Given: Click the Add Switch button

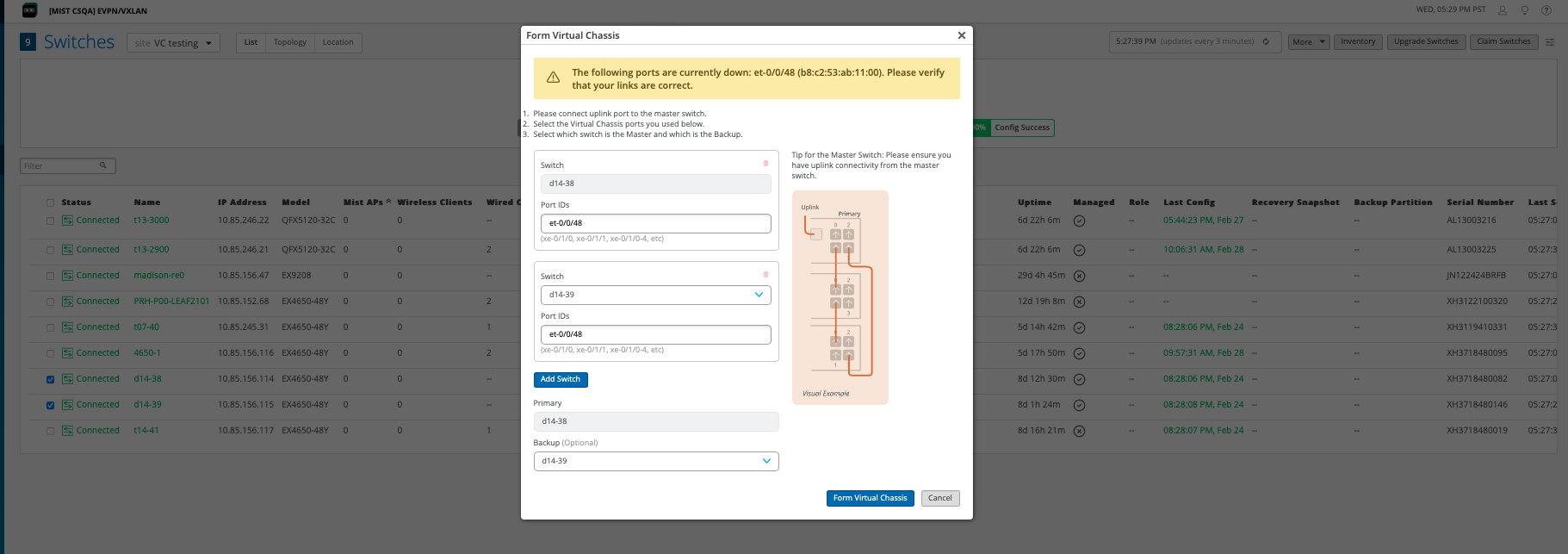Looking at the screenshot, I should tap(561, 379).
